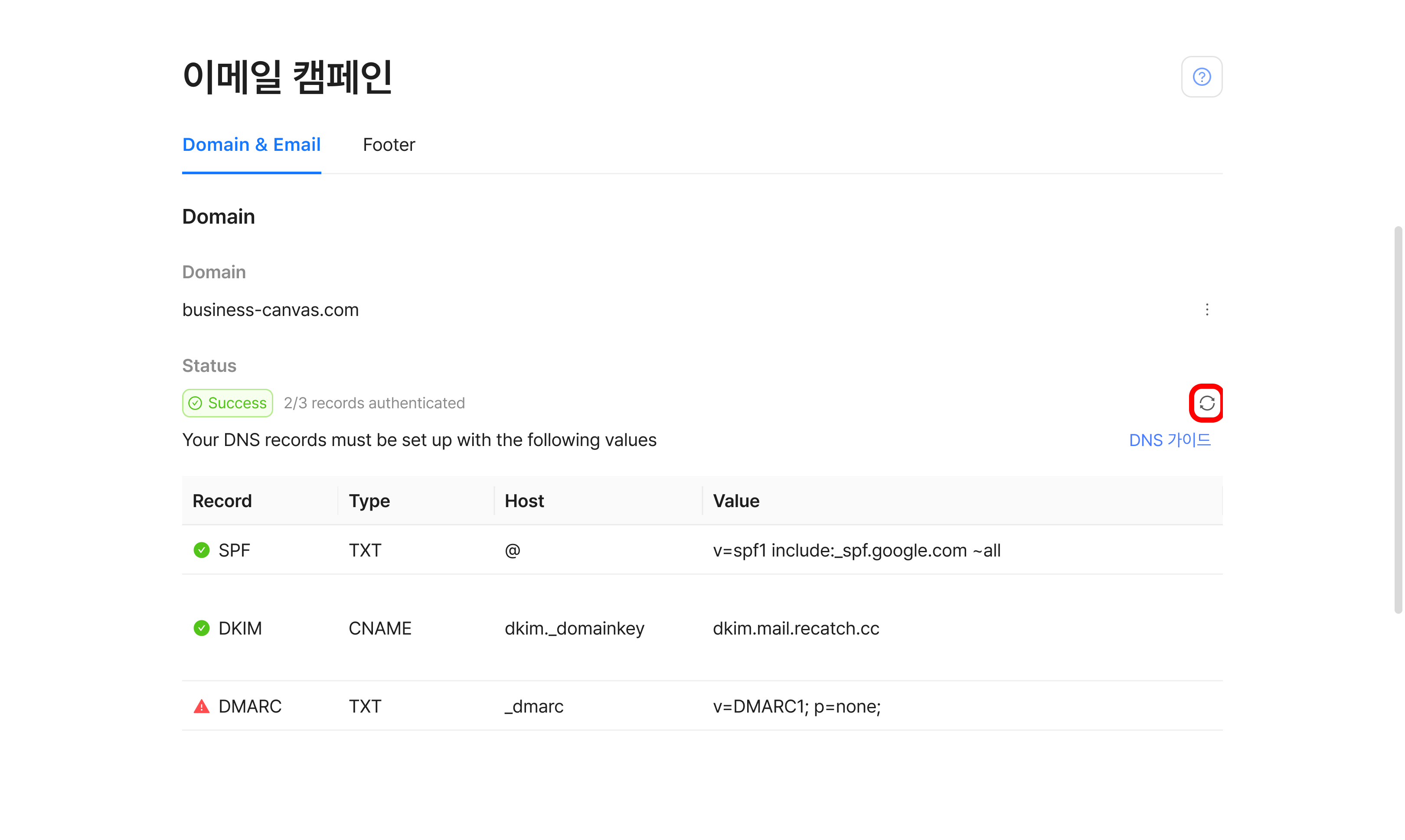This screenshot has width=1405, height=840.
Task: Click the DMARC value v=DMARC1; p=none;
Action: [796, 707]
